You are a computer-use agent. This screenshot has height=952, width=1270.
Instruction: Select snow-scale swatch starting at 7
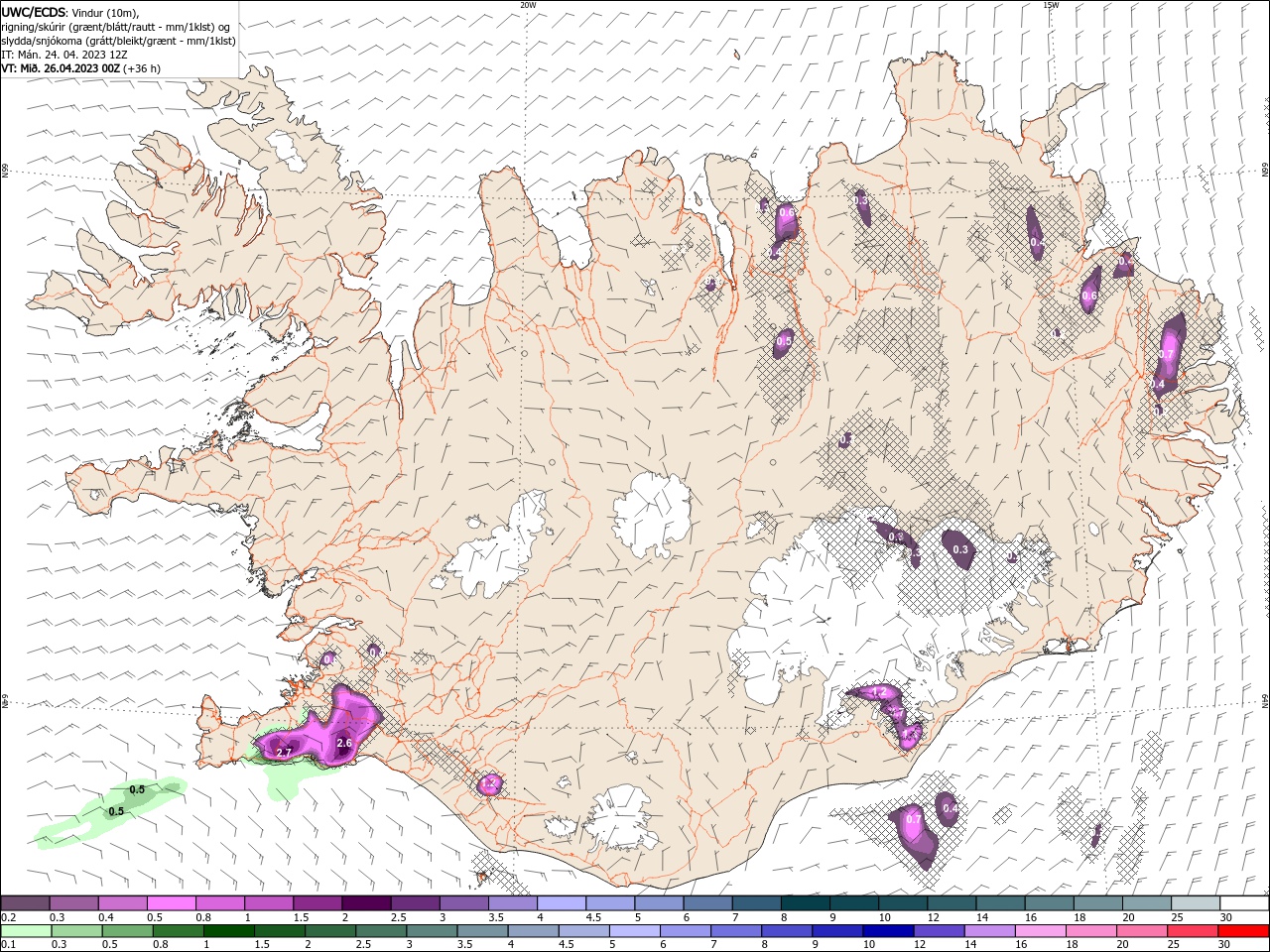click(756, 903)
